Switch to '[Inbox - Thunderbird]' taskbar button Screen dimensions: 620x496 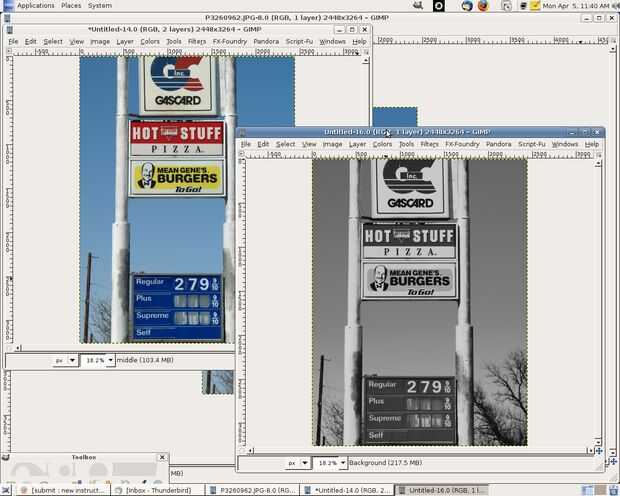[x=158, y=490]
